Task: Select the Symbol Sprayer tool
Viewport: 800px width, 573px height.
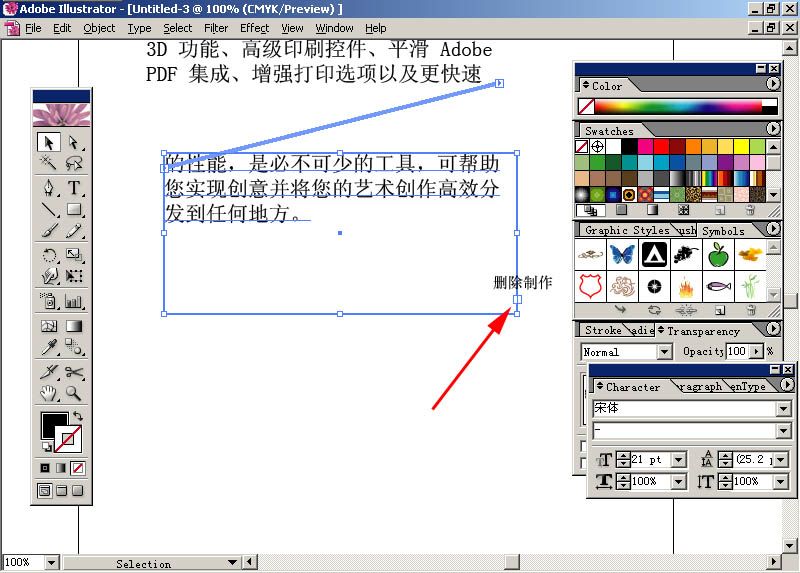Action: click(49, 301)
